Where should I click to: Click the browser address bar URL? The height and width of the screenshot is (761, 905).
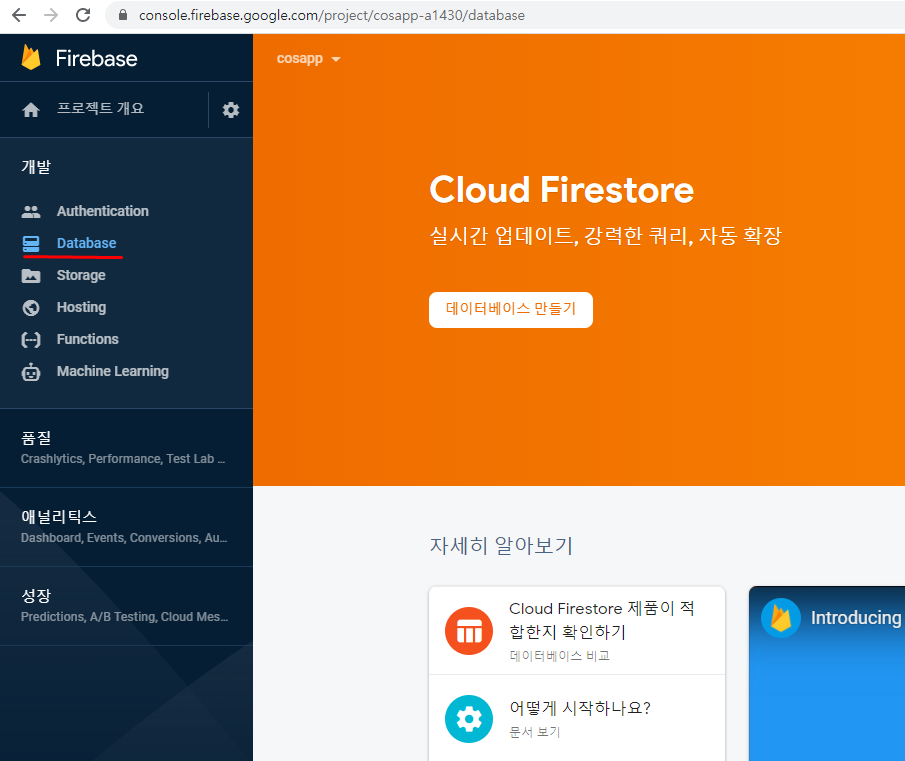coord(332,15)
